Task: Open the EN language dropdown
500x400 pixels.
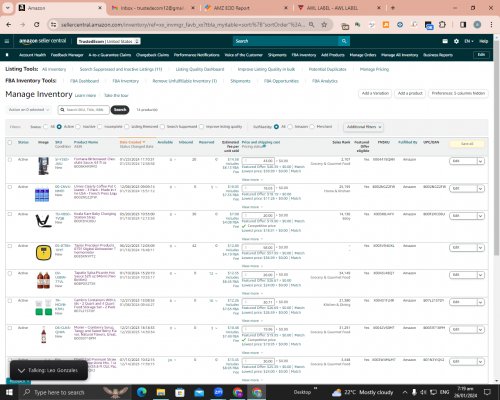Action: [469, 41]
